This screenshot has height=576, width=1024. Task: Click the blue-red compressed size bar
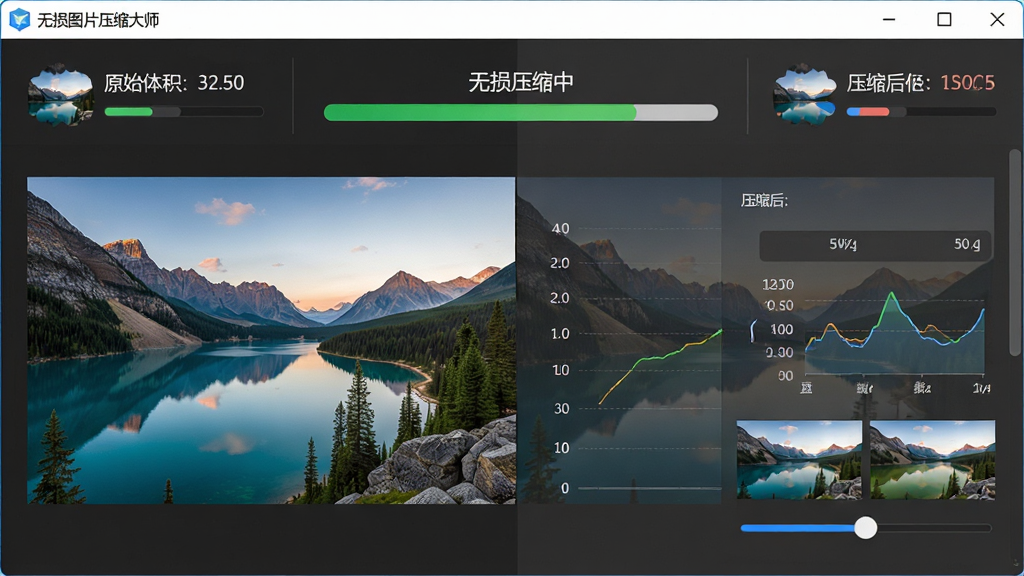[921, 112]
